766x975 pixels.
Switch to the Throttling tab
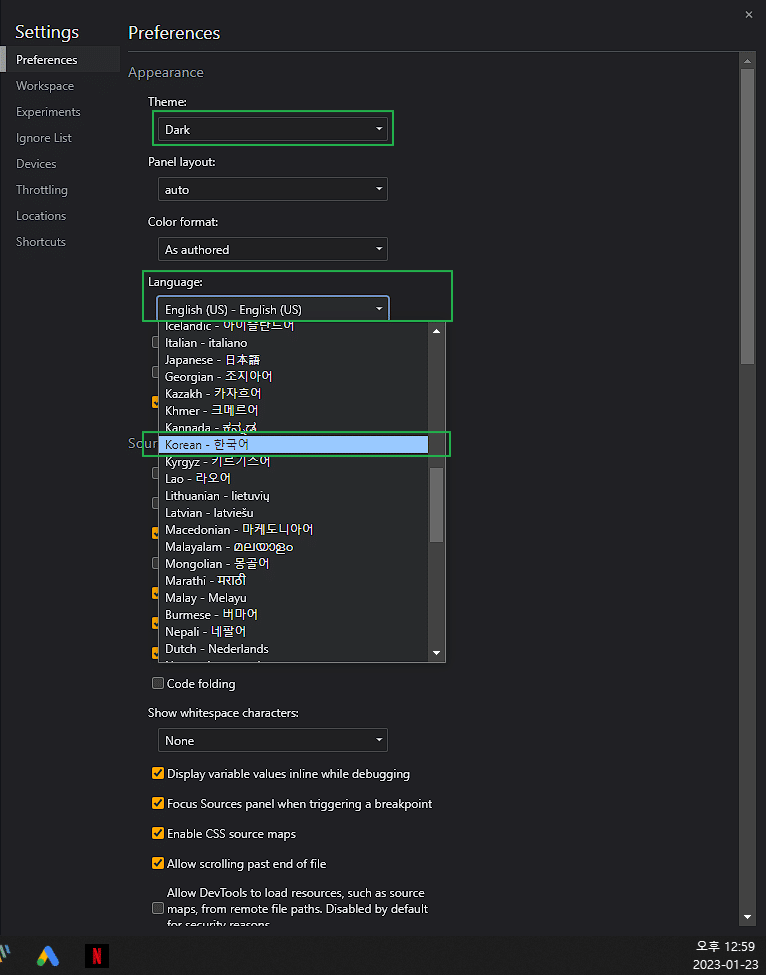point(60,190)
